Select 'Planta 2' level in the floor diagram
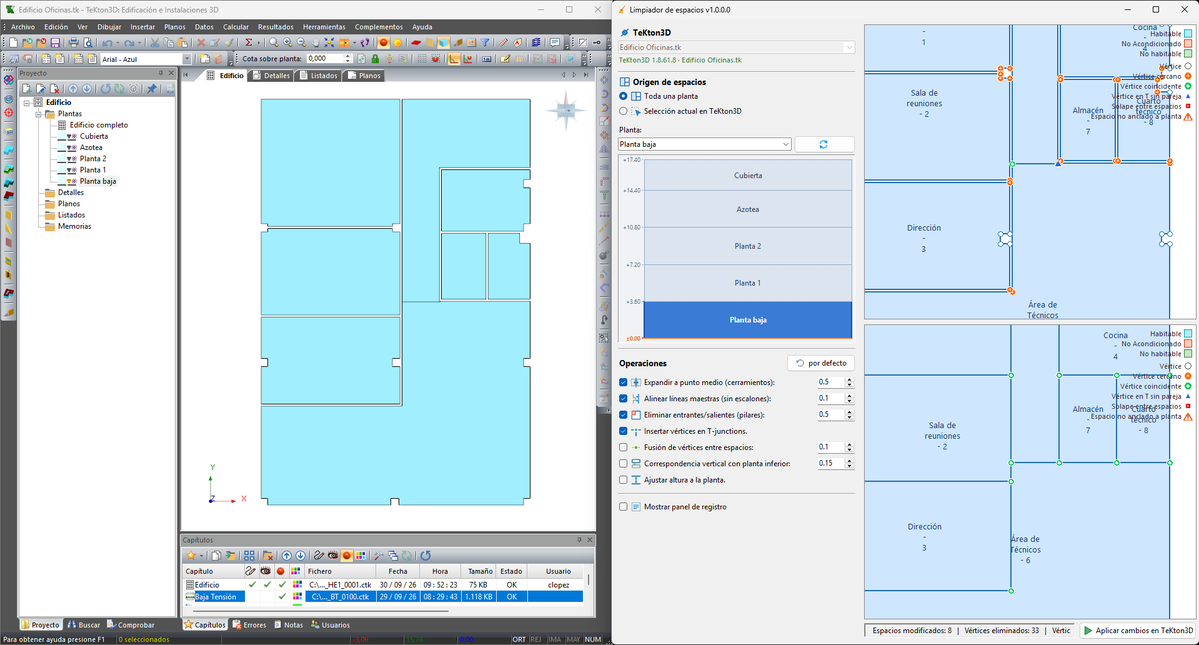The width and height of the screenshot is (1199, 645). click(748, 246)
